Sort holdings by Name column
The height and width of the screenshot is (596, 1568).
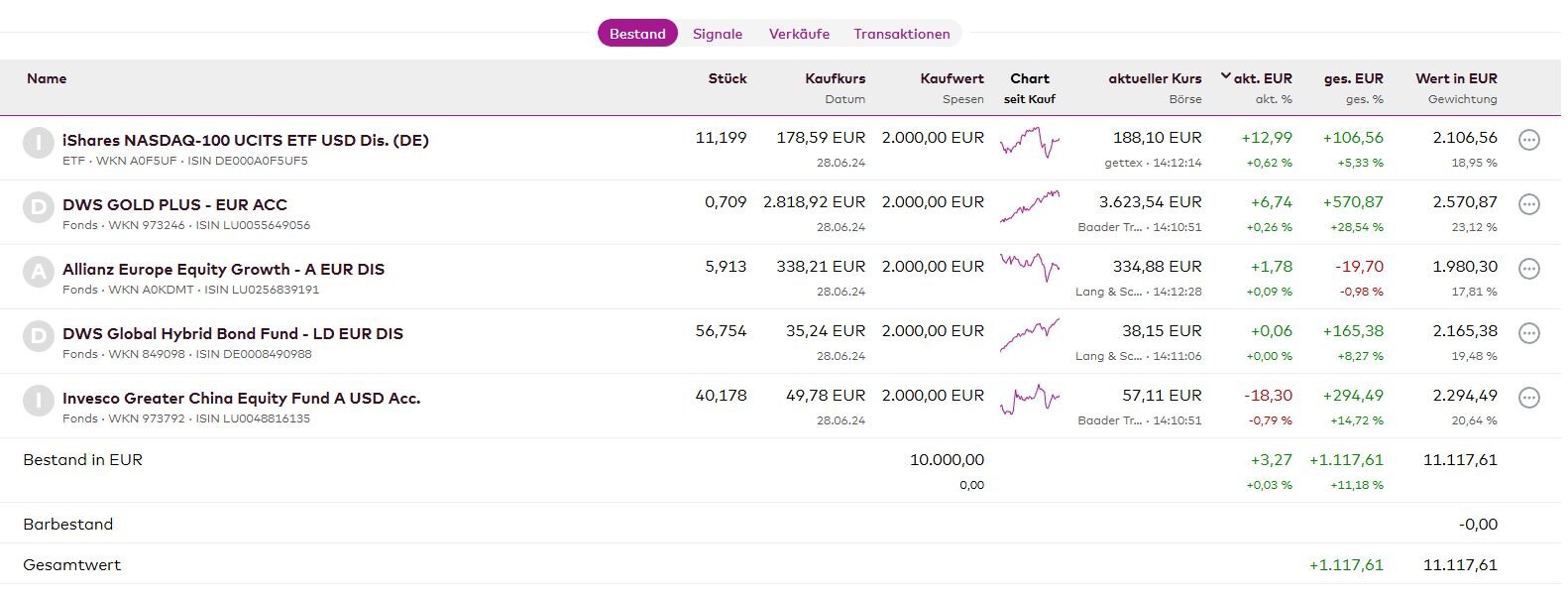click(x=47, y=78)
